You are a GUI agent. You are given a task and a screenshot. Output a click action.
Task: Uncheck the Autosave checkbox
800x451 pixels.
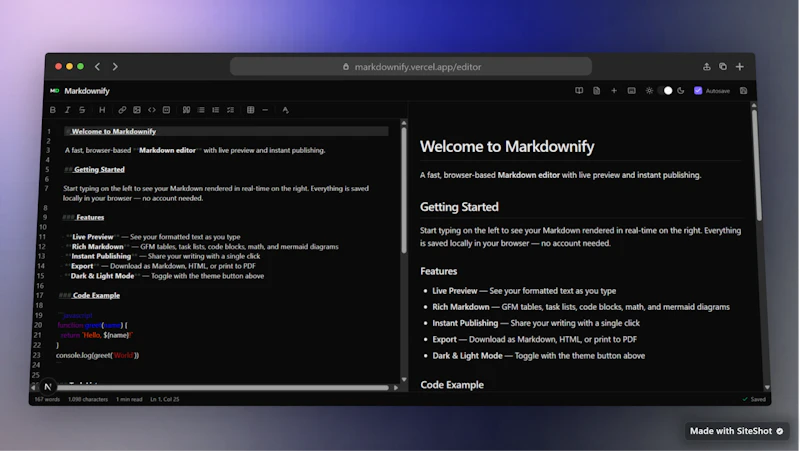[x=698, y=91]
